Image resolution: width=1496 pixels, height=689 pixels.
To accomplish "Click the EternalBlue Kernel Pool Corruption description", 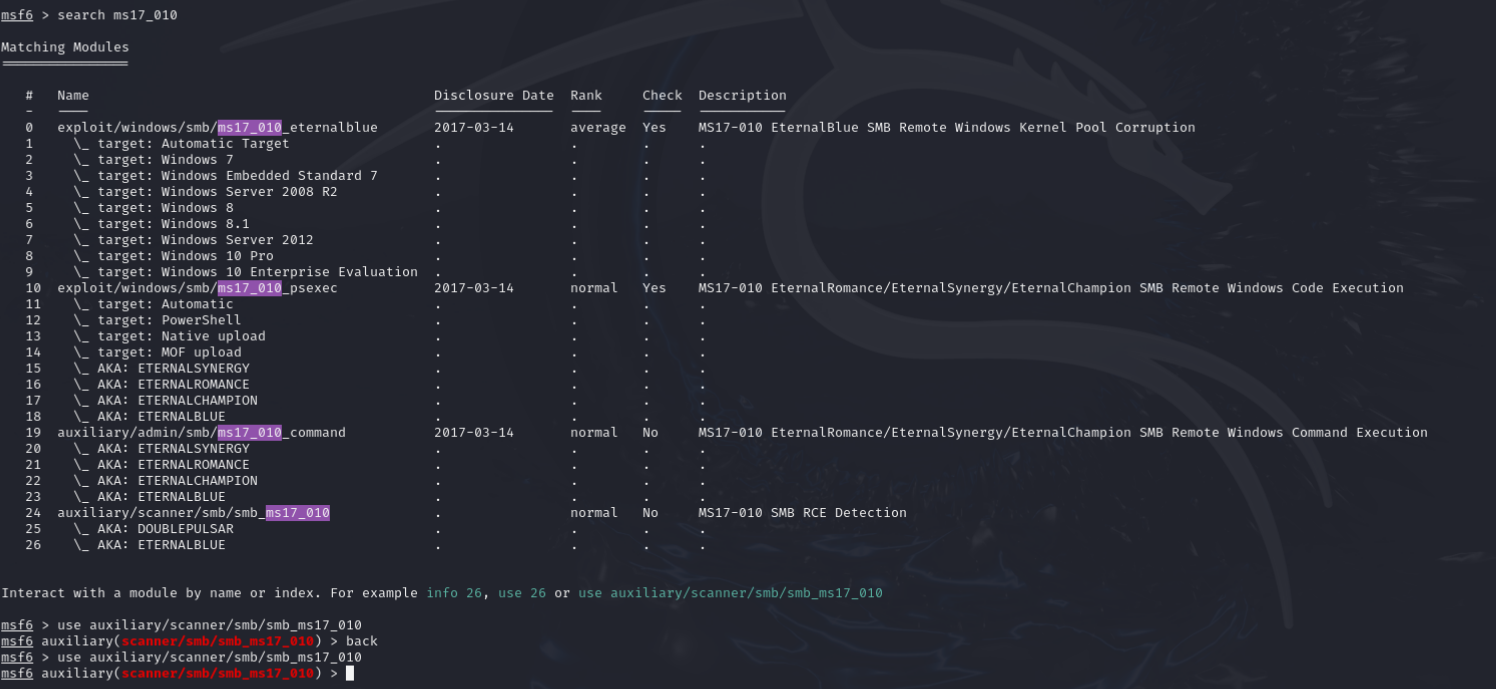I will tap(946, 127).
